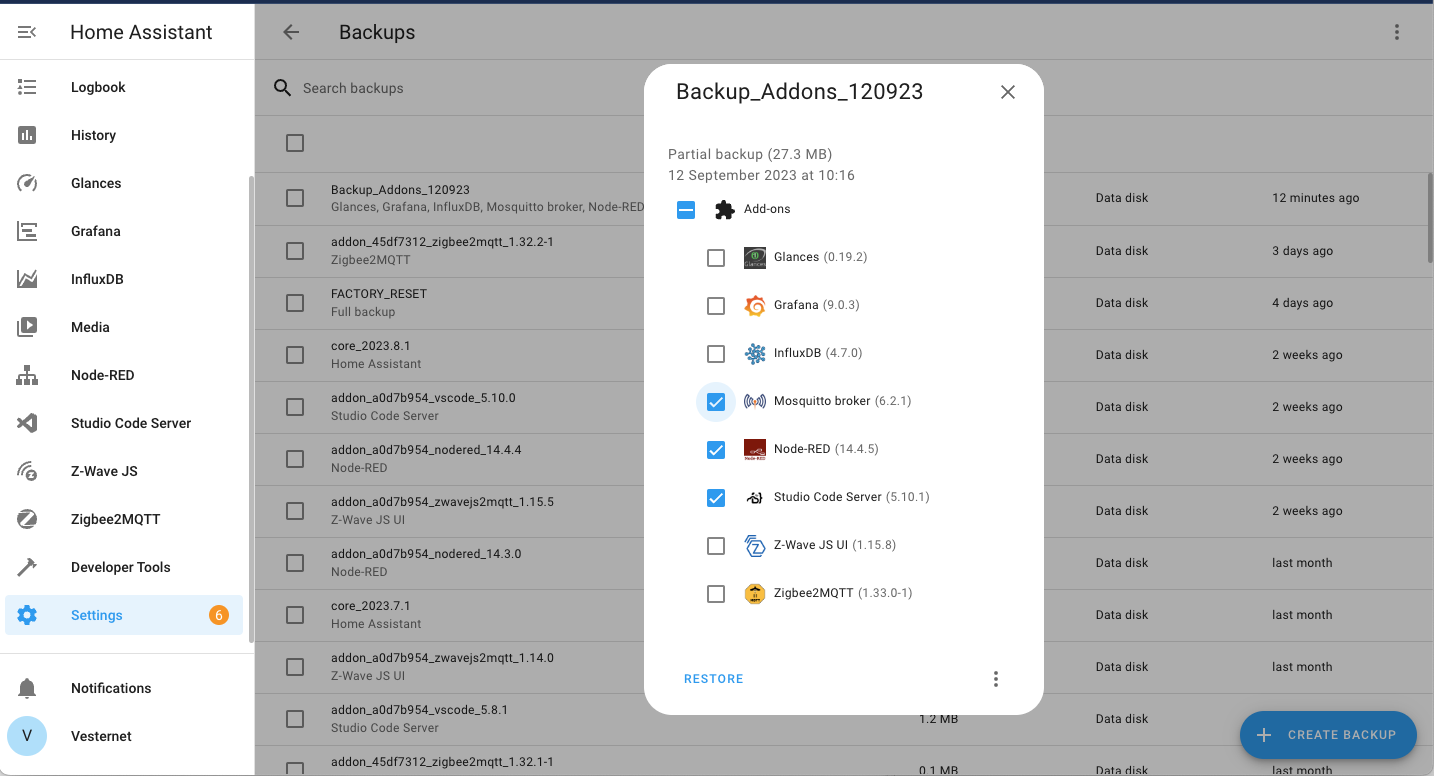1434x776 pixels.
Task: Check the Zigbee2MQTT (1.33.0-1) checkbox
Action: 716,594
